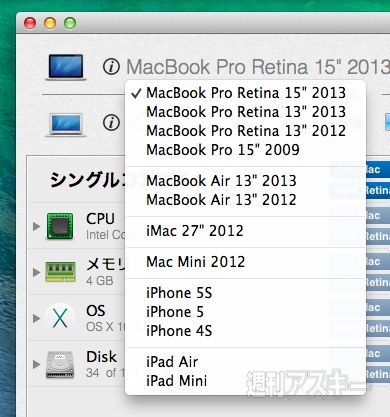Image resolution: width=390 pixels, height=417 pixels.
Task: Click the info icon beside MacBook Pro Retina title
Action: pos(111,67)
